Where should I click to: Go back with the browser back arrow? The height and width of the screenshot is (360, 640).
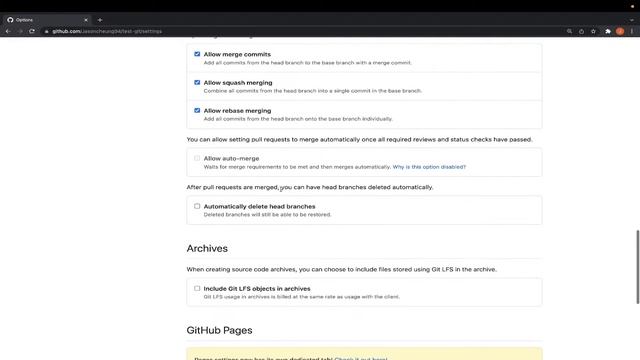tap(8, 31)
